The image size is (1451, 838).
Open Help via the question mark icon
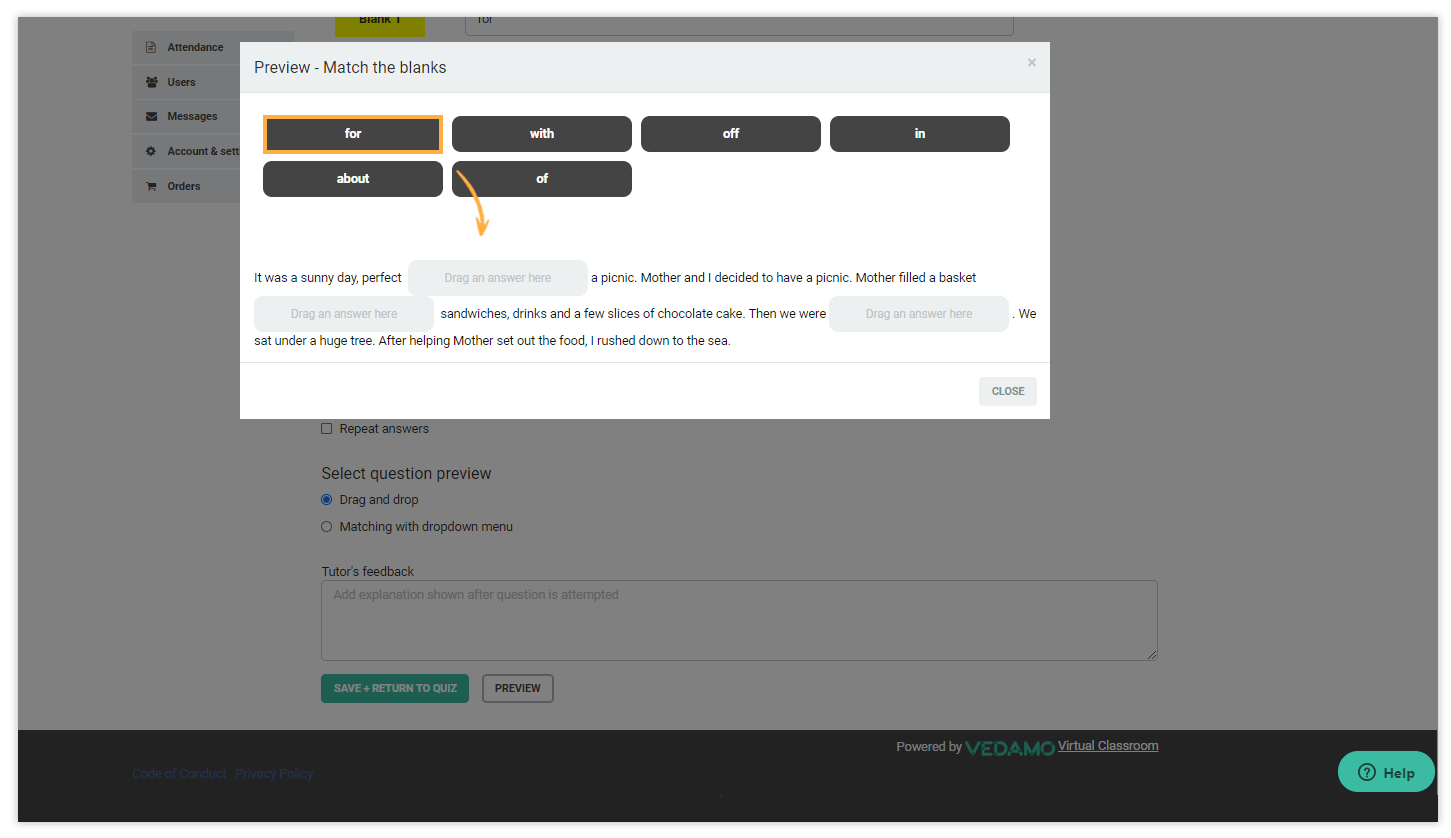coord(1366,771)
